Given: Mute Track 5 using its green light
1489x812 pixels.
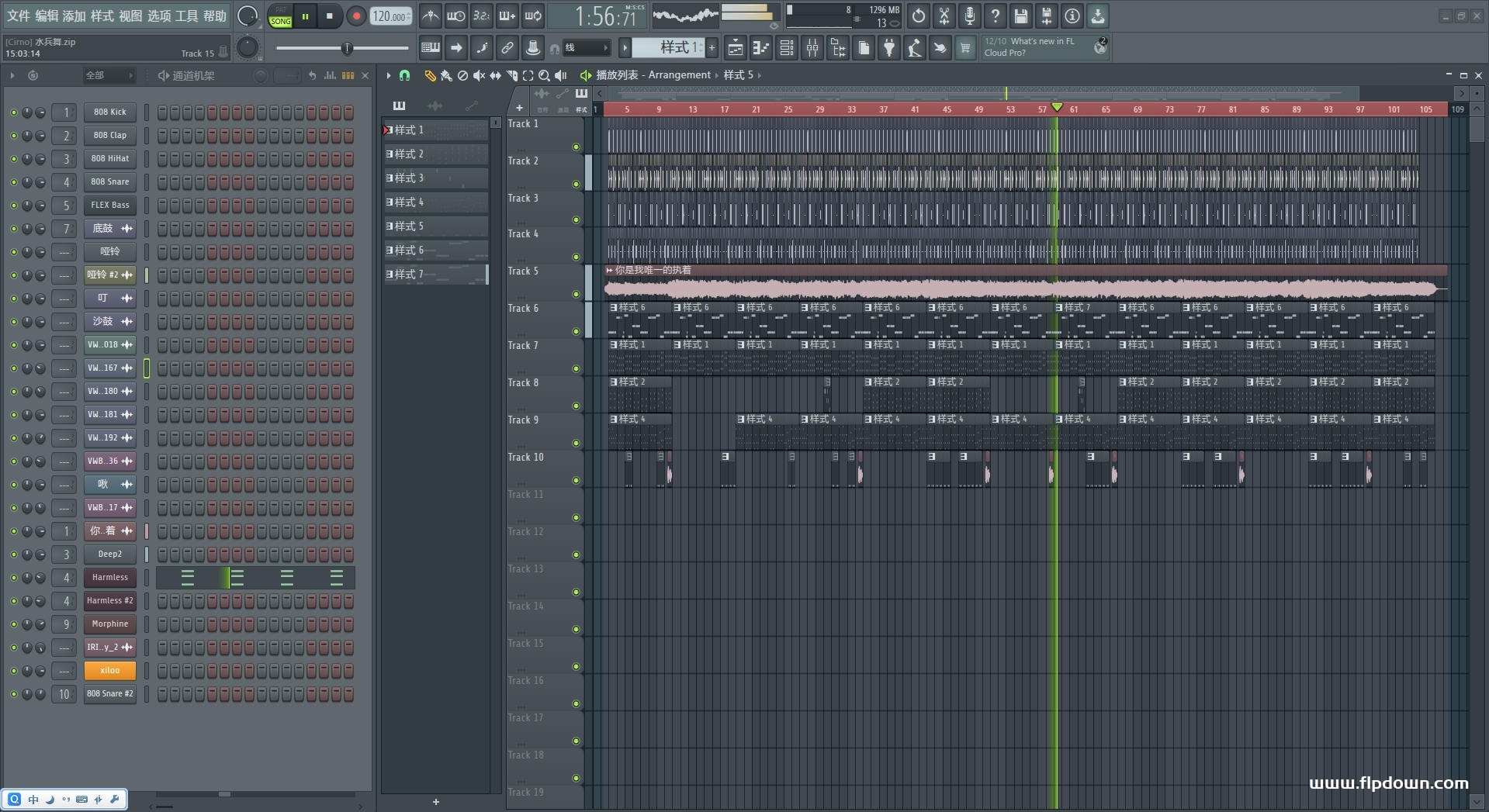Looking at the screenshot, I should pos(576,294).
